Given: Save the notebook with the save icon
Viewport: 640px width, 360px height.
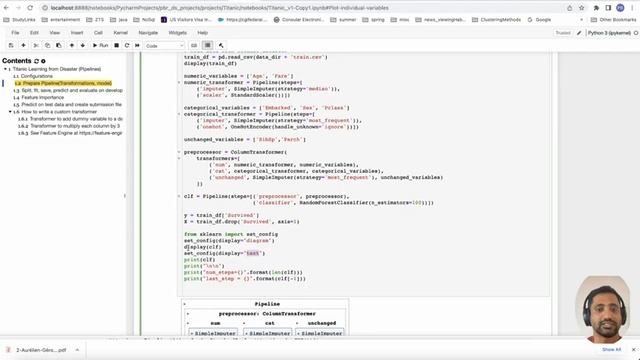Looking at the screenshot, I should (x=11, y=45).
